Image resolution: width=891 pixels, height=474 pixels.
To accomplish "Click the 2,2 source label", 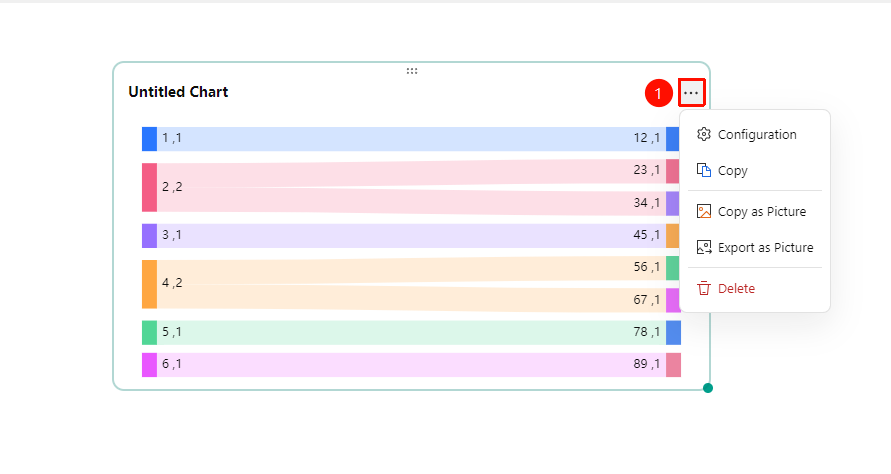I will click(x=172, y=186).
